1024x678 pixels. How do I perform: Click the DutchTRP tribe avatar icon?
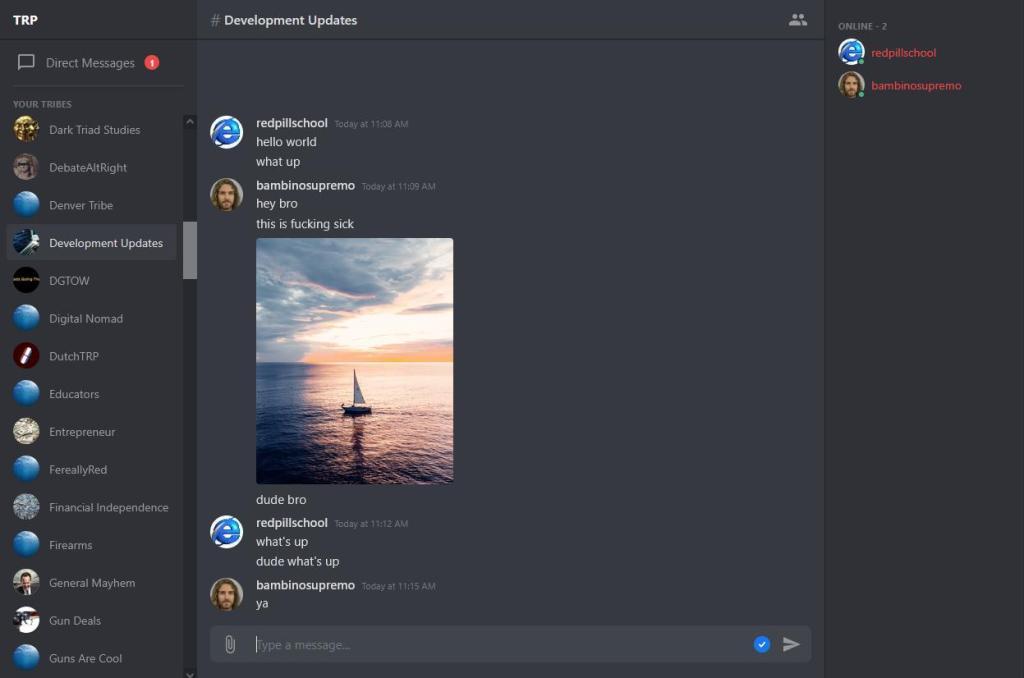click(x=26, y=356)
